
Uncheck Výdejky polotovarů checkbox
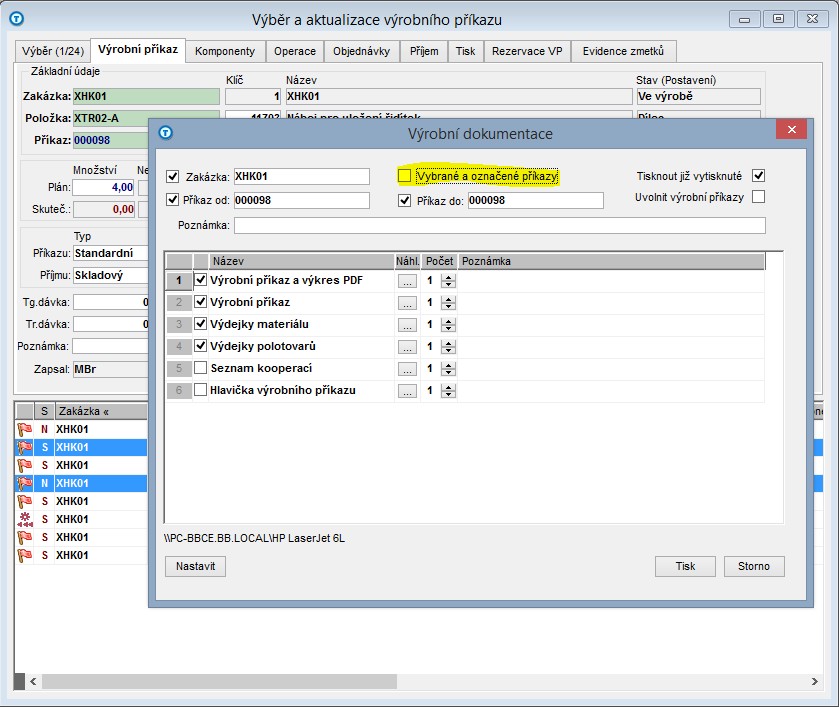coord(200,346)
